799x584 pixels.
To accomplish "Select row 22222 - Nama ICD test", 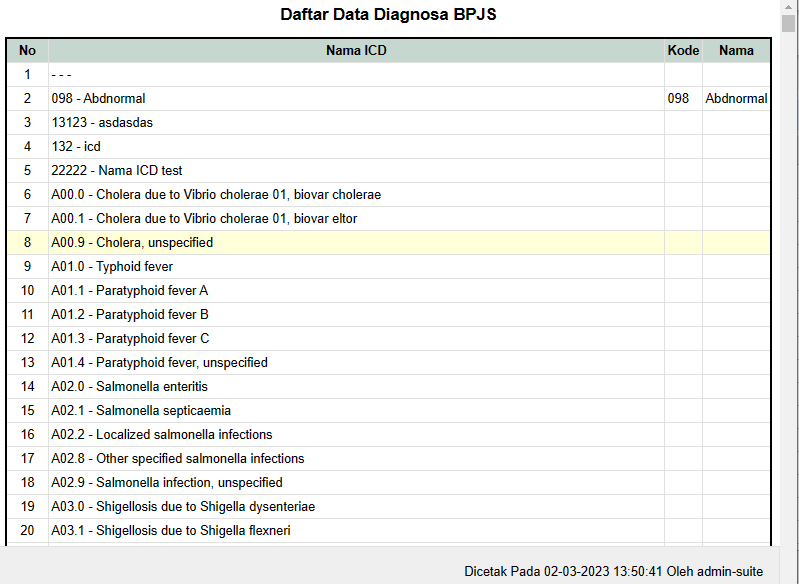I will click(388, 170).
